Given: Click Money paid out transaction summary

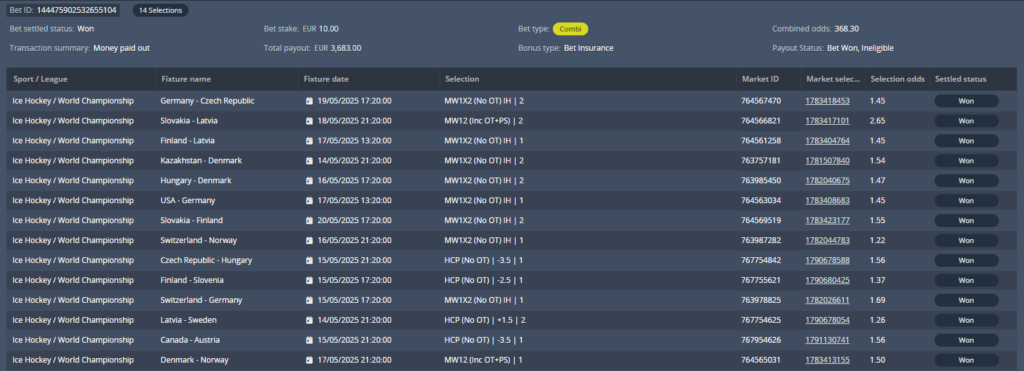Looking at the screenshot, I should point(121,48).
